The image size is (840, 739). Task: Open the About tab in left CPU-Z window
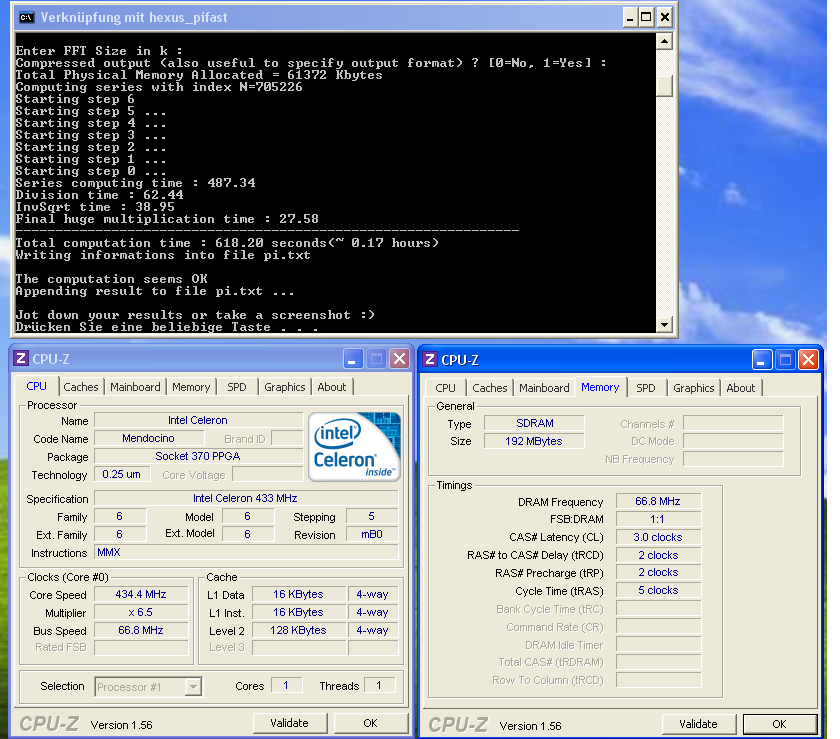click(x=332, y=387)
